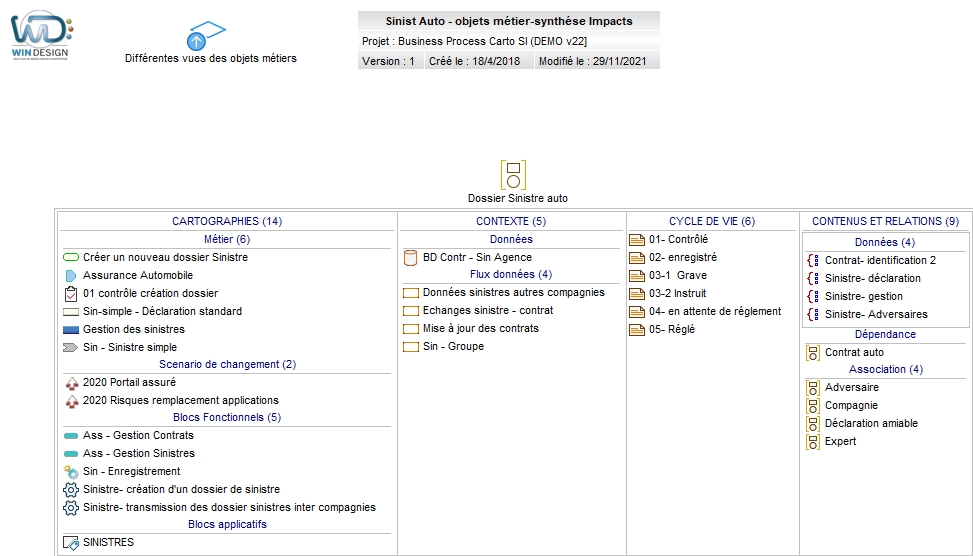Select the CARTOGRAPHIES (14) column header
973x556 pixels.
pos(227,221)
